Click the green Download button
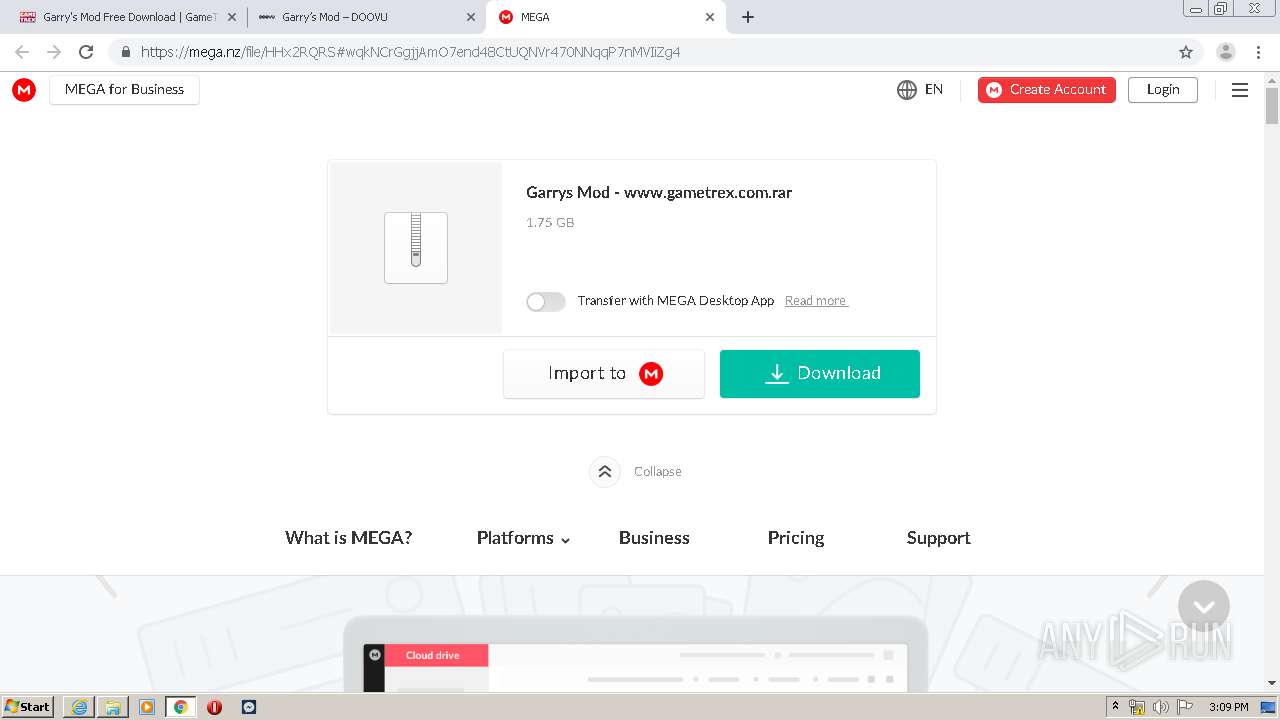Screen dimensions: 1280x720 click(820, 374)
